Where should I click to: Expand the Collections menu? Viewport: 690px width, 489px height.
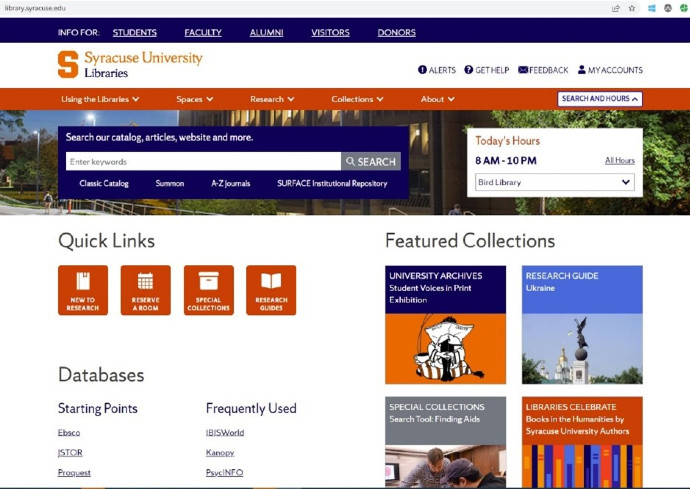(357, 99)
